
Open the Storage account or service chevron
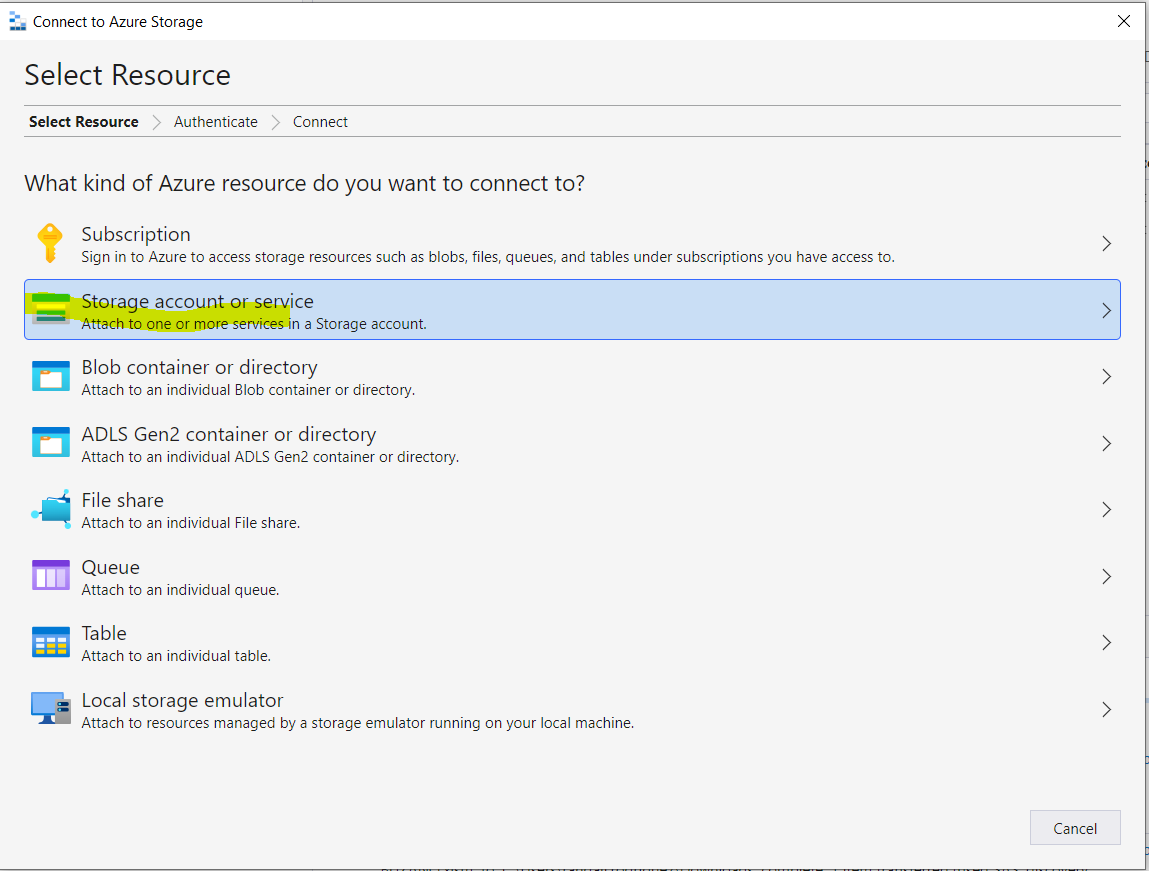pyautogui.click(x=1106, y=311)
